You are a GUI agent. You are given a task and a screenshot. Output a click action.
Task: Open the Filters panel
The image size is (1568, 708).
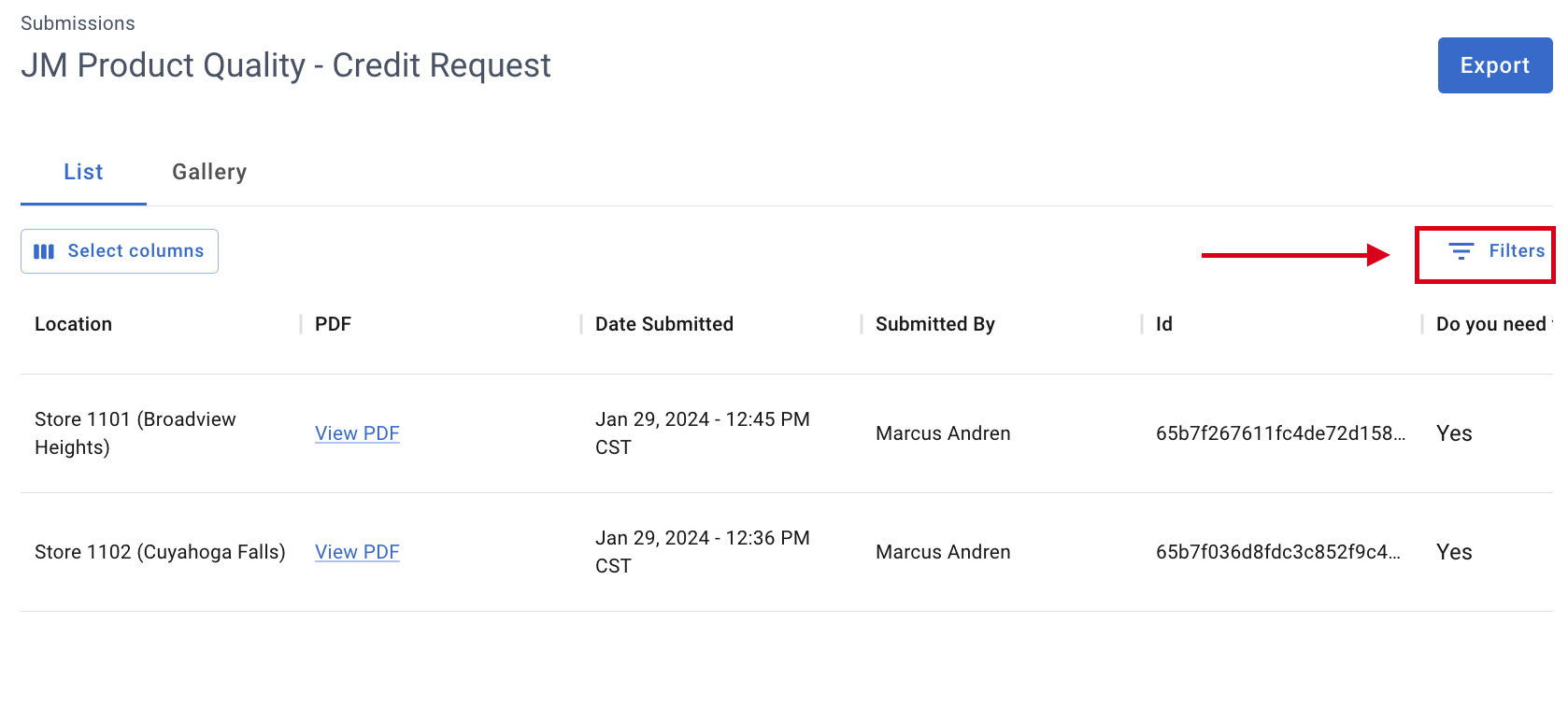click(1495, 251)
